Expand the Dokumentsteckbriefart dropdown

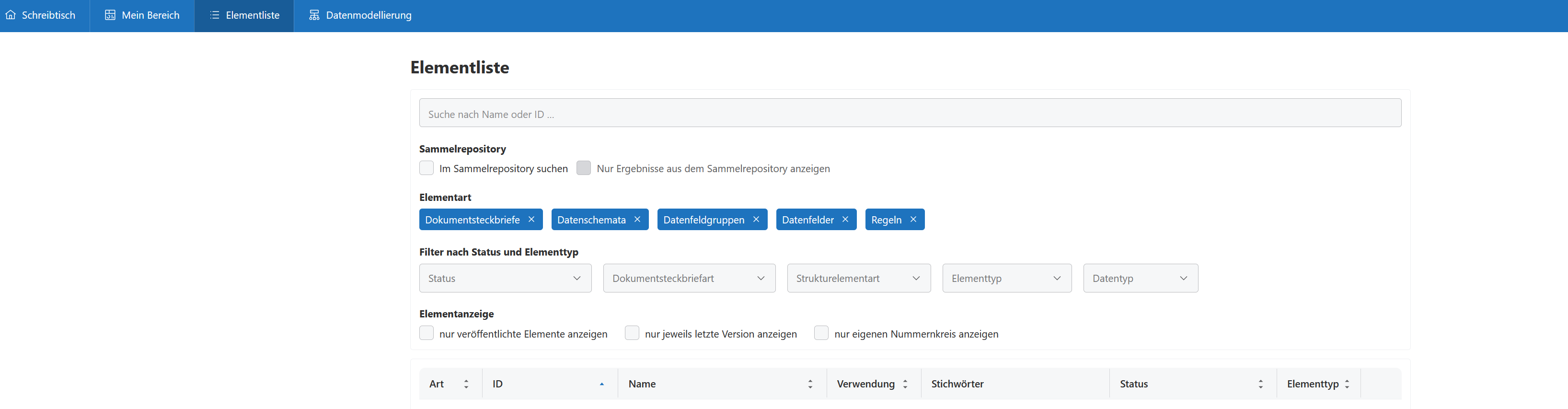click(689, 278)
